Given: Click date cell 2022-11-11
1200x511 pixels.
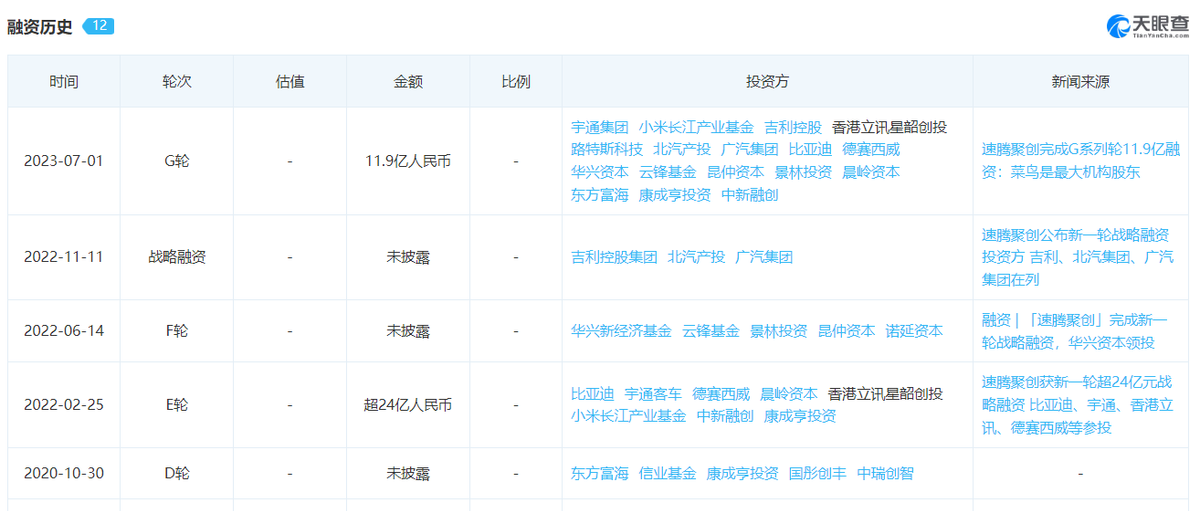Looking at the screenshot, I should pyautogui.click(x=64, y=257).
